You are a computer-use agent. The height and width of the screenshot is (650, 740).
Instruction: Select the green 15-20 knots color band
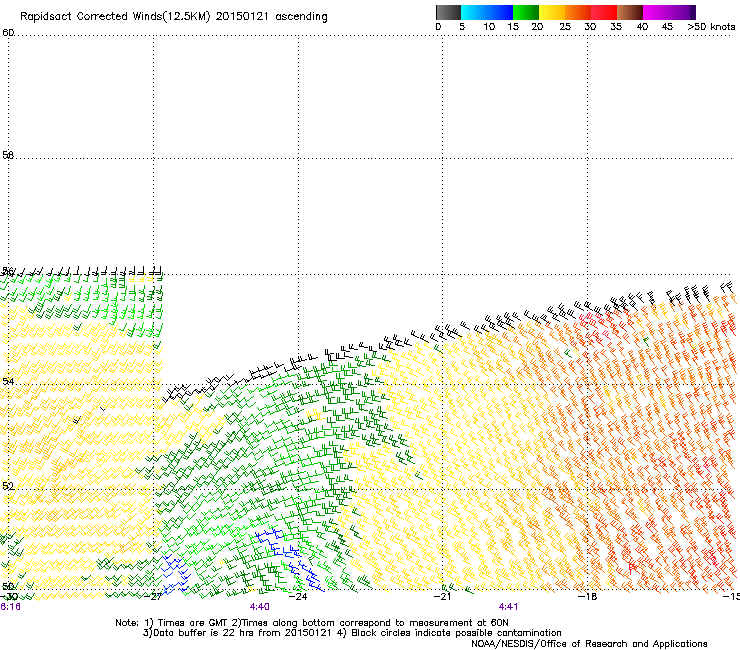click(x=526, y=12)
